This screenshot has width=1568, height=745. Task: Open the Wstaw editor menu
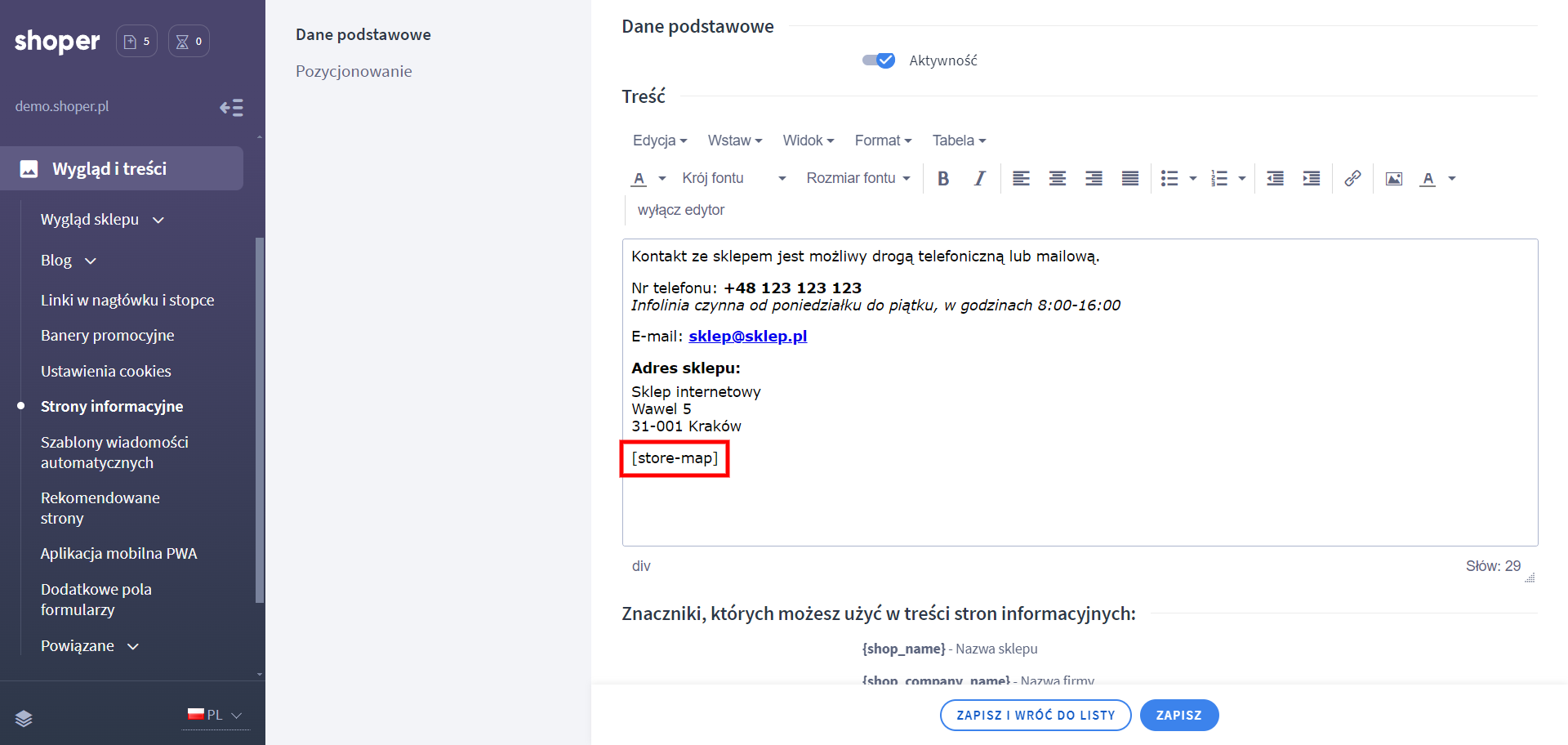tap(734, 141)
